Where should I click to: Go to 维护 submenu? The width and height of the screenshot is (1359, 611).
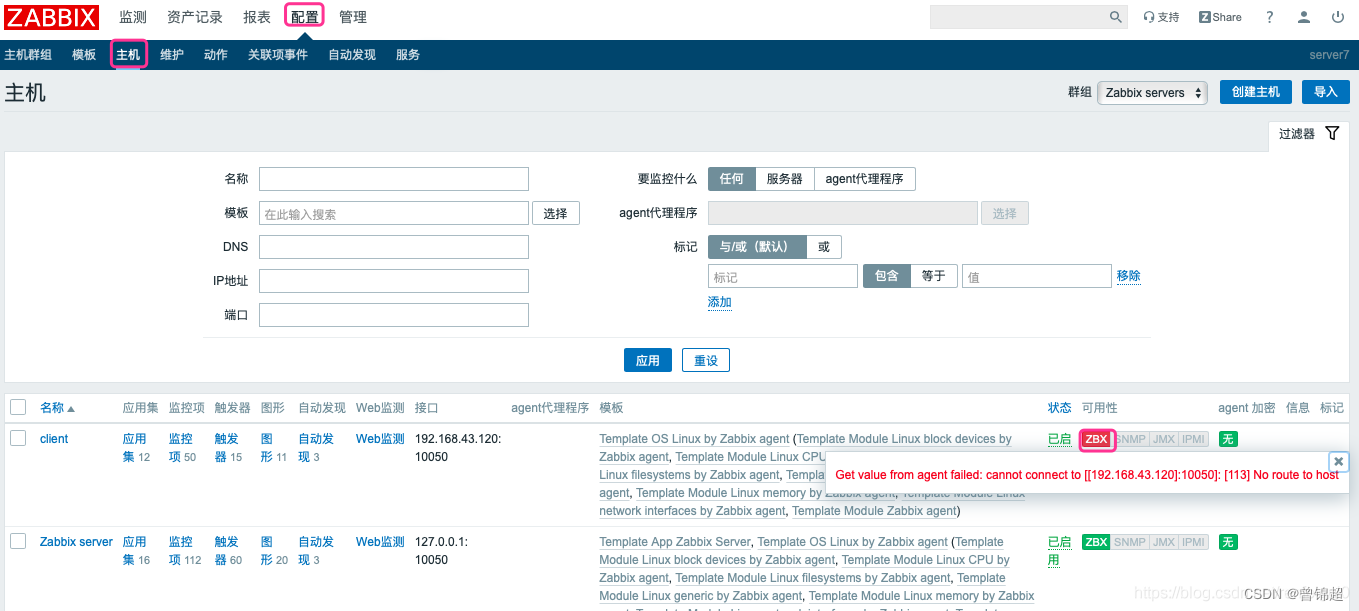coord(172,55)
